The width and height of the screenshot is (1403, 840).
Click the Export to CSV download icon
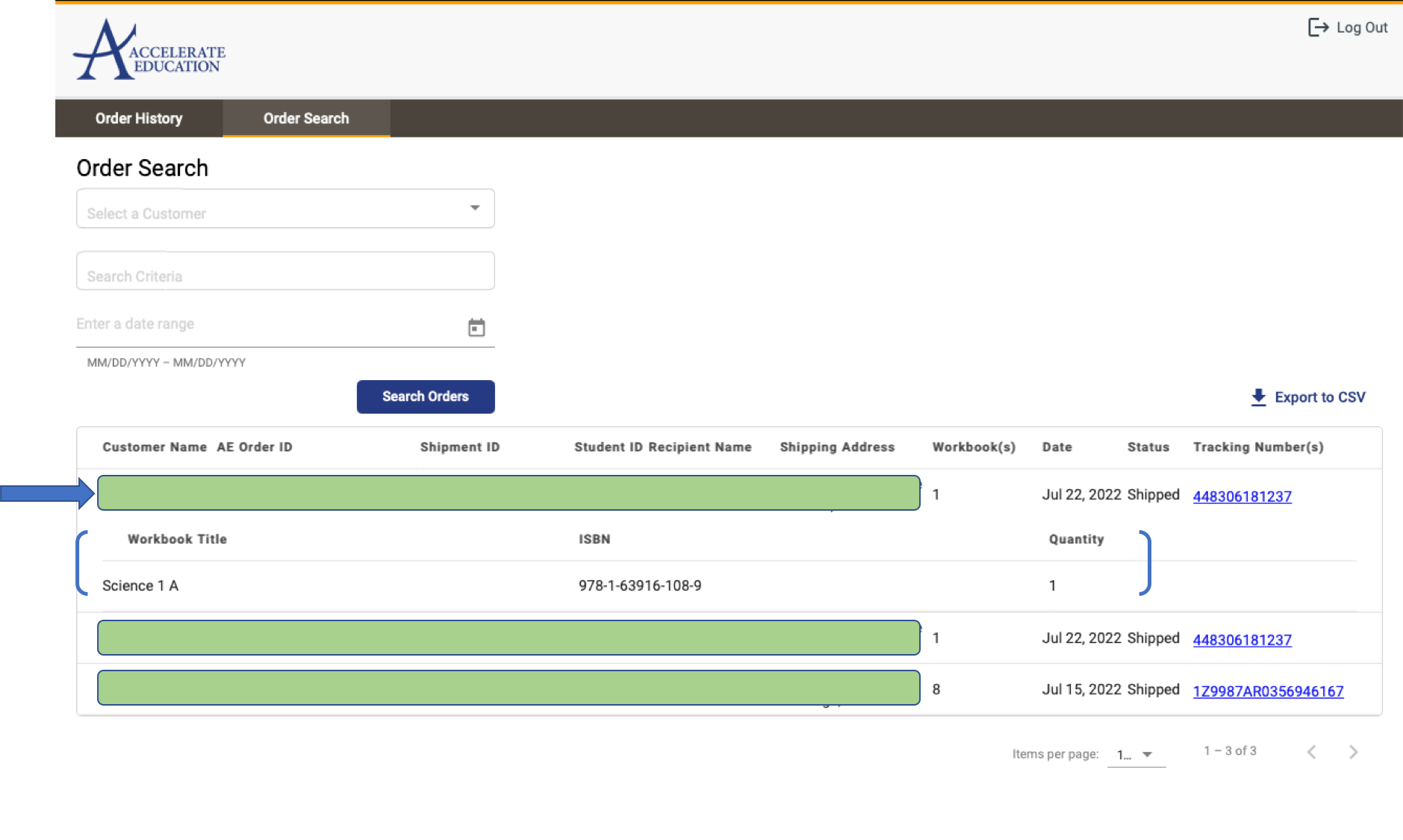pos(1258,397)
